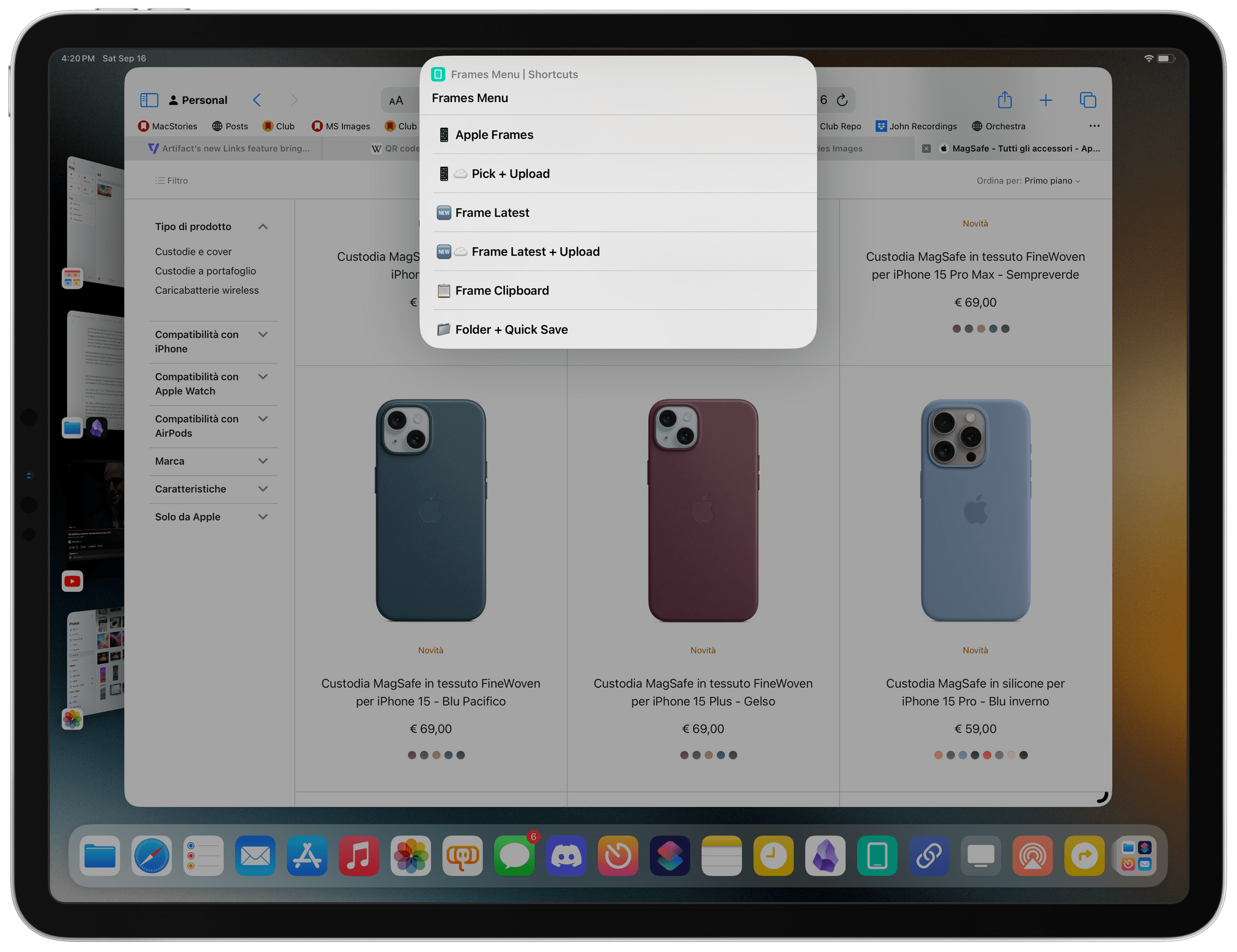
Task: Open the Files app in the dock
Action: pyautogui.click(x=100, y=855)
